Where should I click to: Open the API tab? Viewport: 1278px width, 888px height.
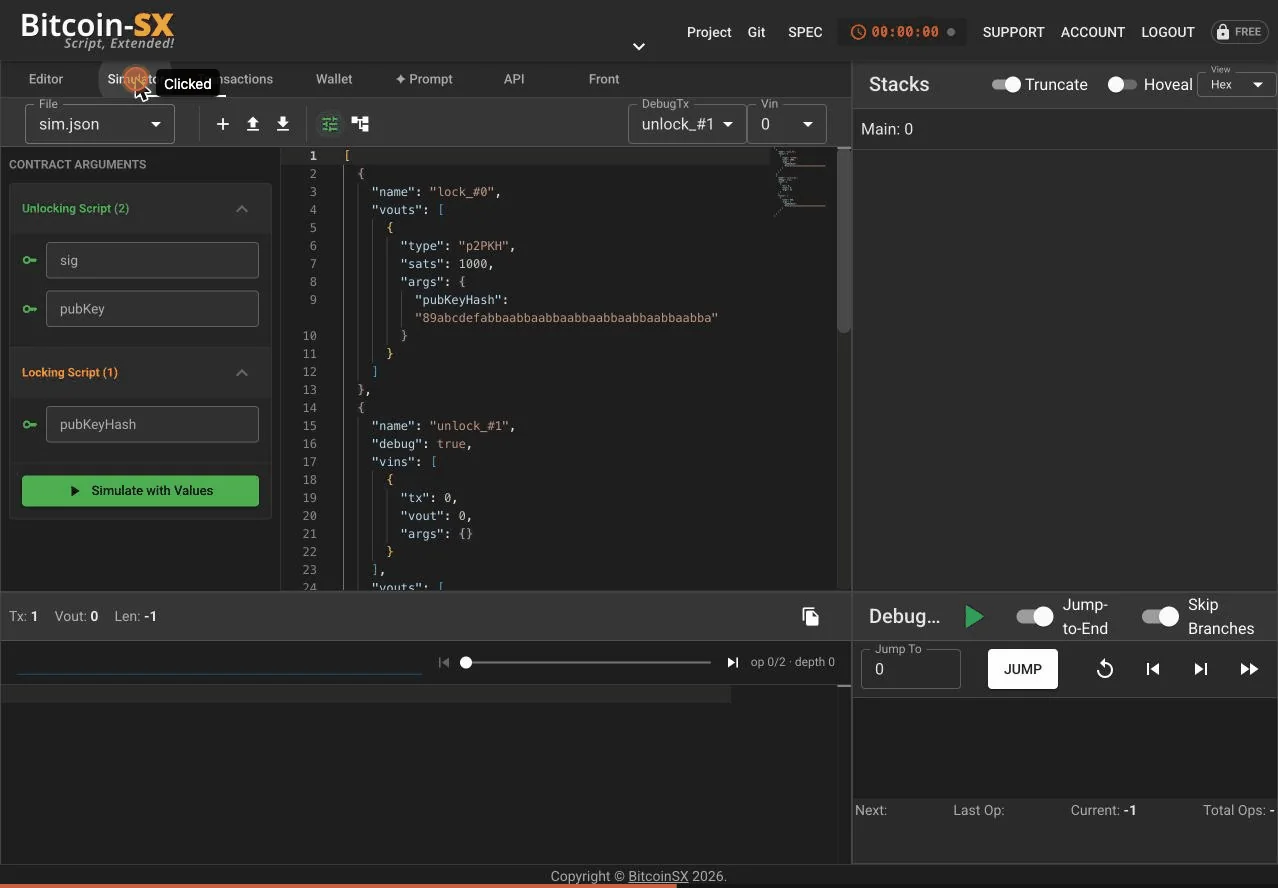pos(514,79)
